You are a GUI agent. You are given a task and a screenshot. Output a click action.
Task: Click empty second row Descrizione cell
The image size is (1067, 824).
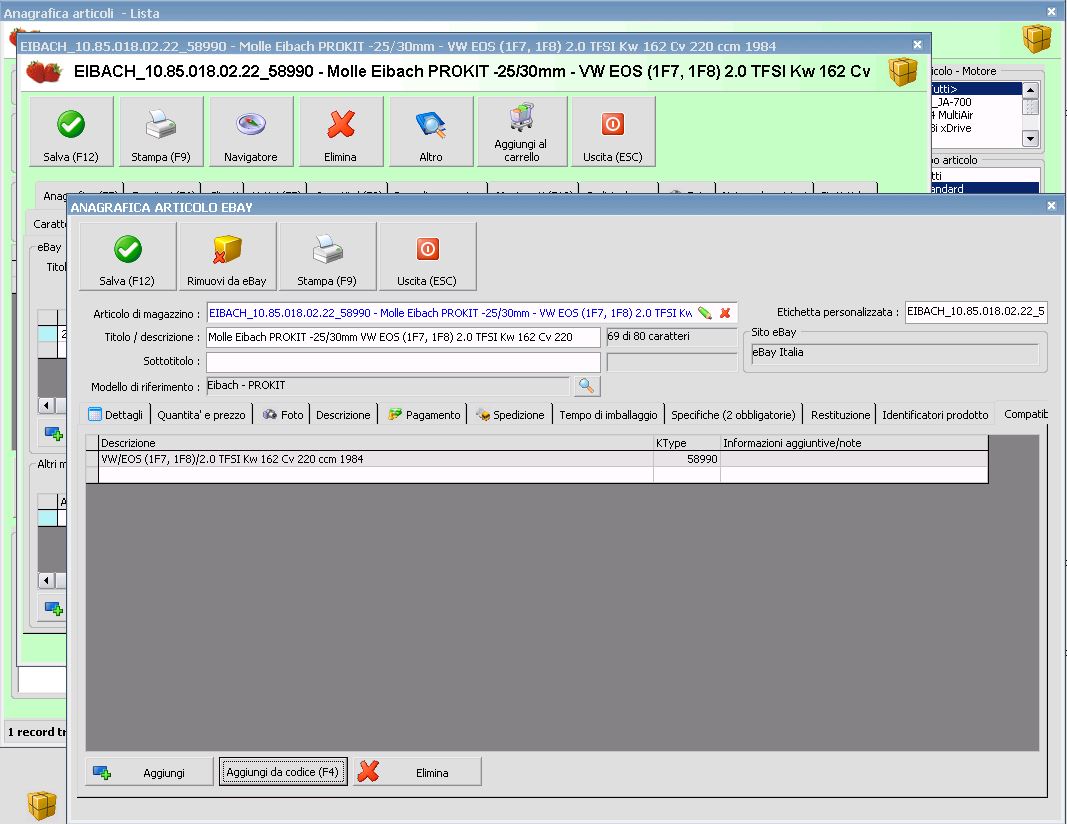(376, 475)
